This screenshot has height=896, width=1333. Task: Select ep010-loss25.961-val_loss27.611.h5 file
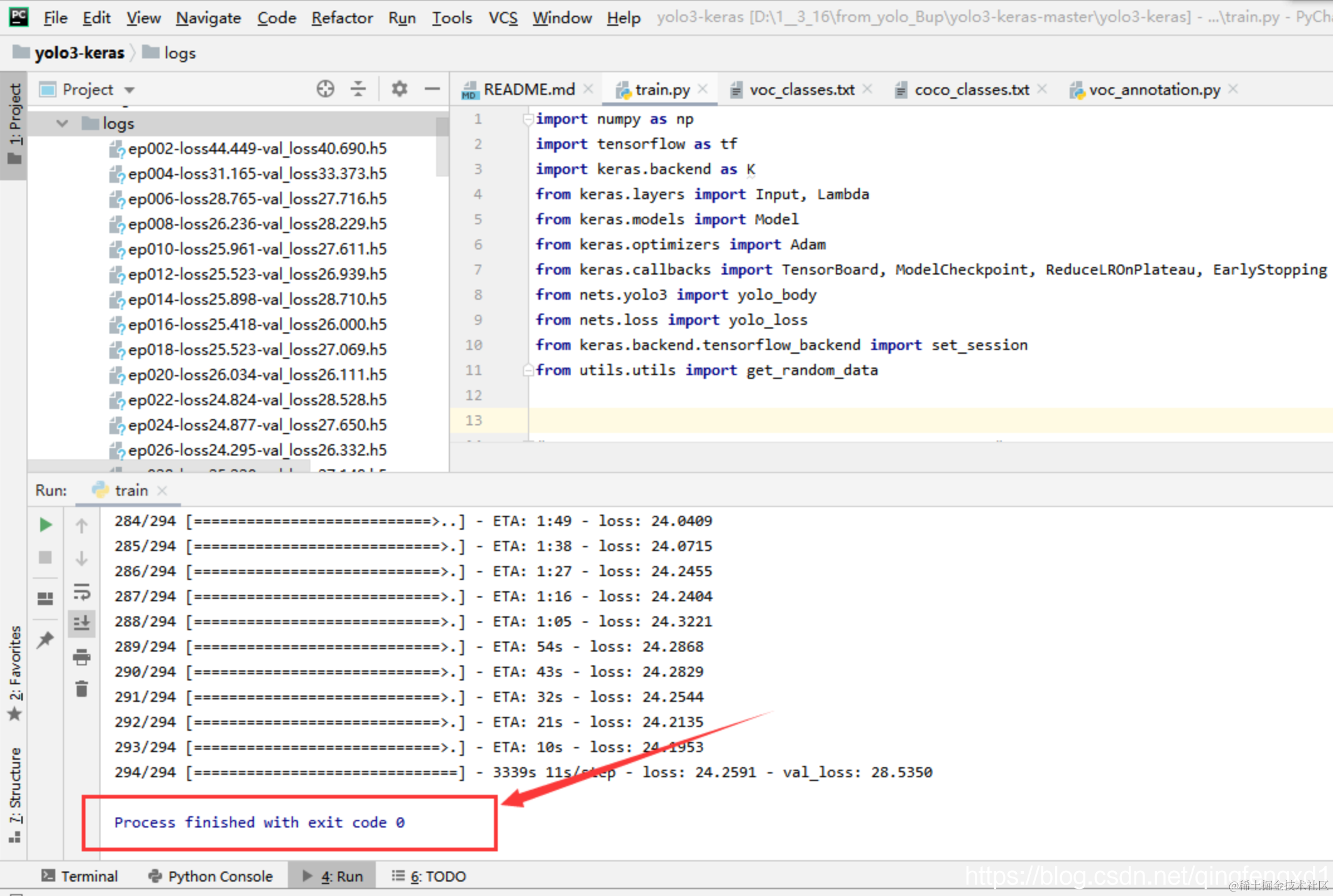[x=256, y=249]
